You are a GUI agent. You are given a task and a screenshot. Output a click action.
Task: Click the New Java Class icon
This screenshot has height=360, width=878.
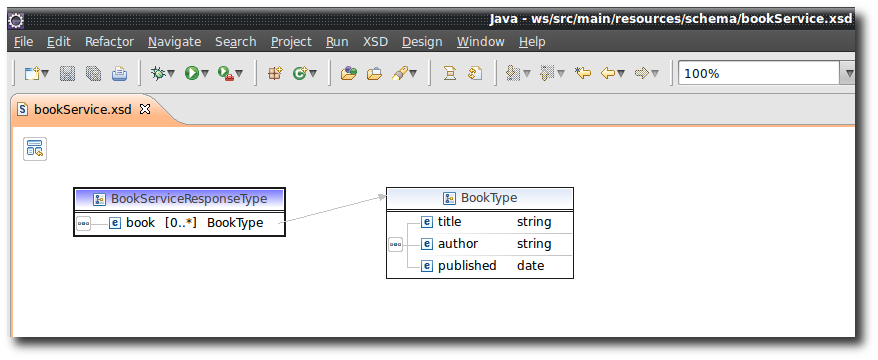pyautogui.click(x=301, y=73)
